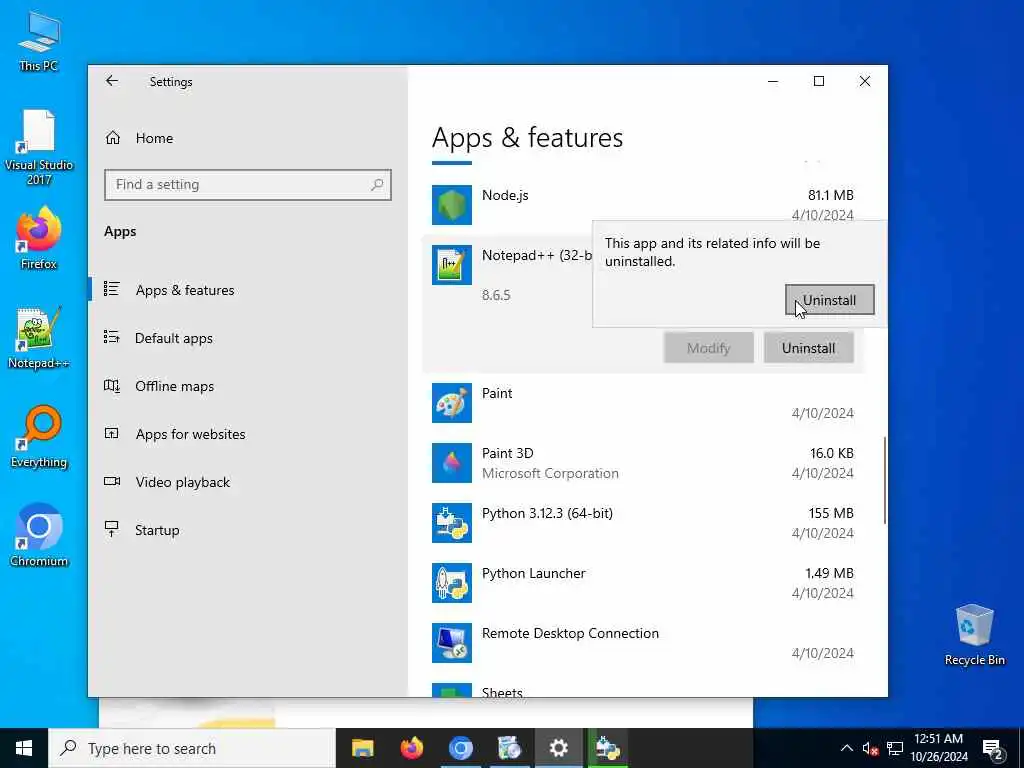Click the Video playback camera icon
The width and height of the screenshot is (1024, 768).
[x=112, y=481]
